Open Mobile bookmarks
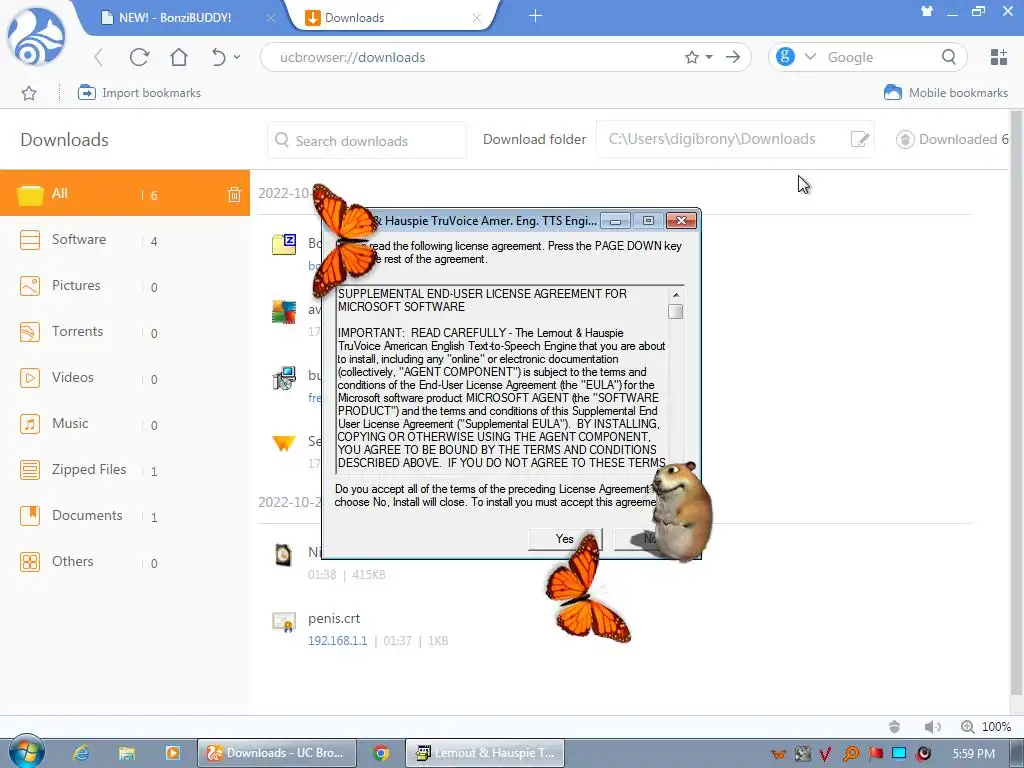The image size is (1024, 768). [946, 93]
